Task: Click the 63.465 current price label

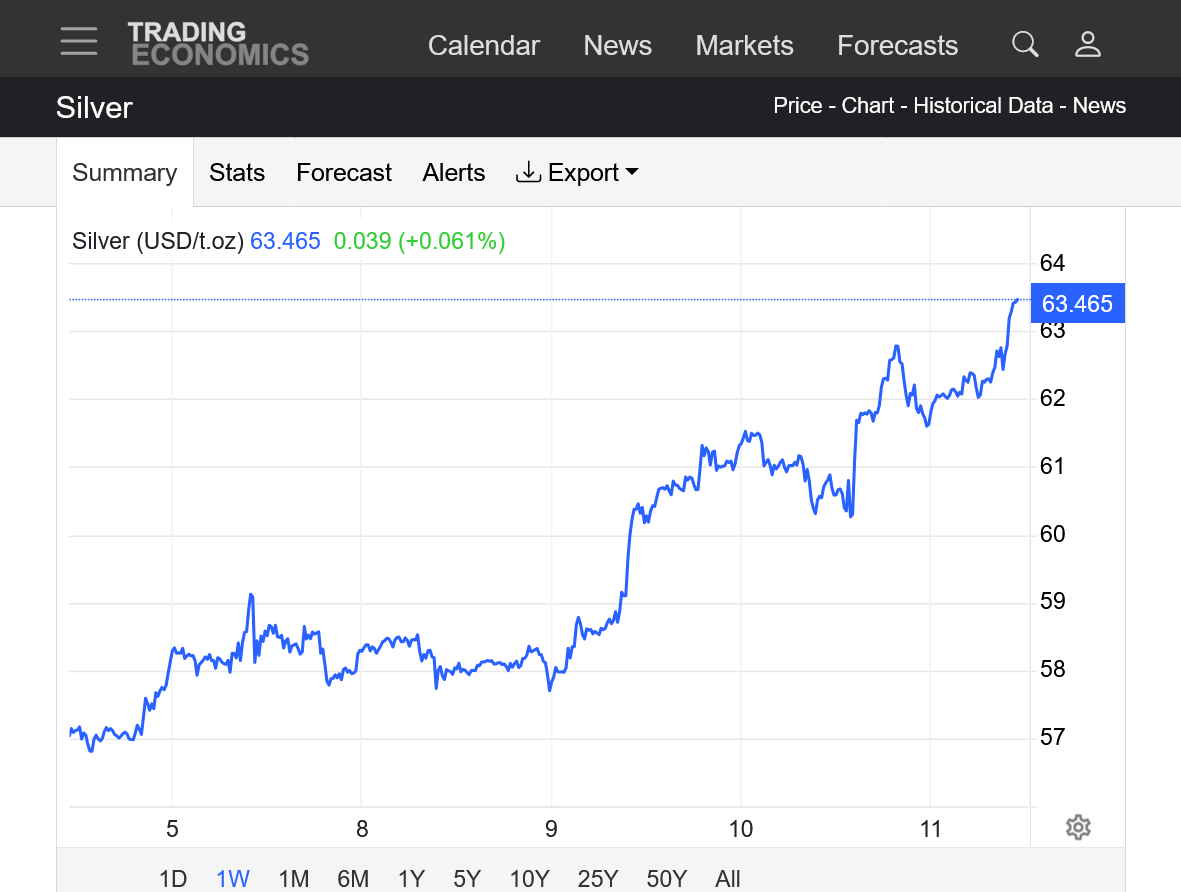Action: click(x=1077, y=303)
